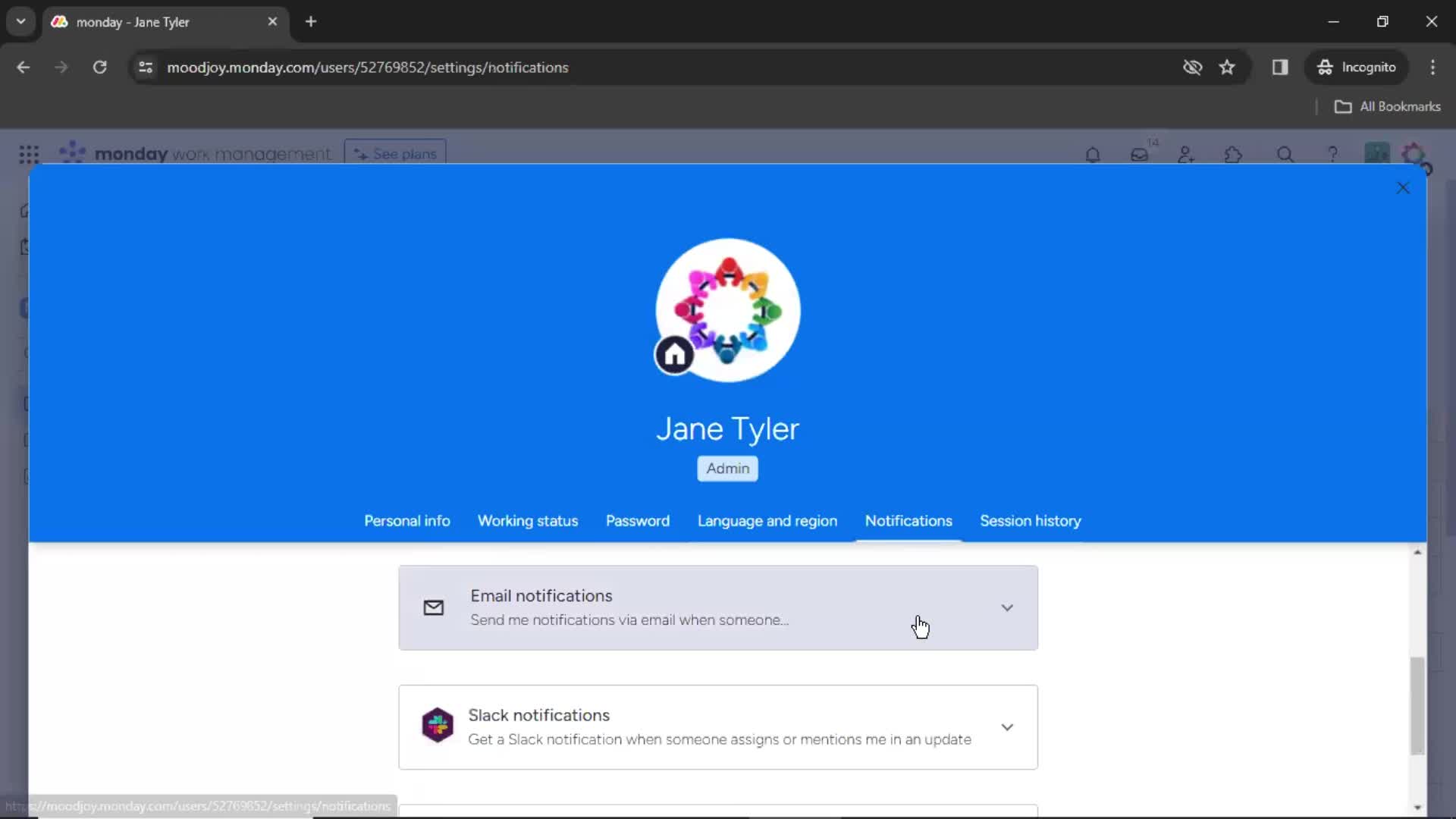Select the Working status tab

527,520
